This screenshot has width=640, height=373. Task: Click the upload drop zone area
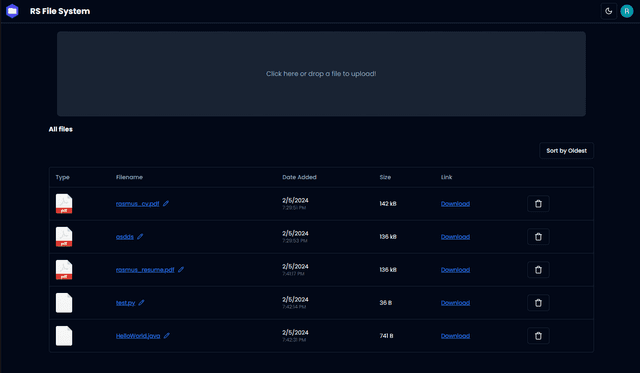321,74
